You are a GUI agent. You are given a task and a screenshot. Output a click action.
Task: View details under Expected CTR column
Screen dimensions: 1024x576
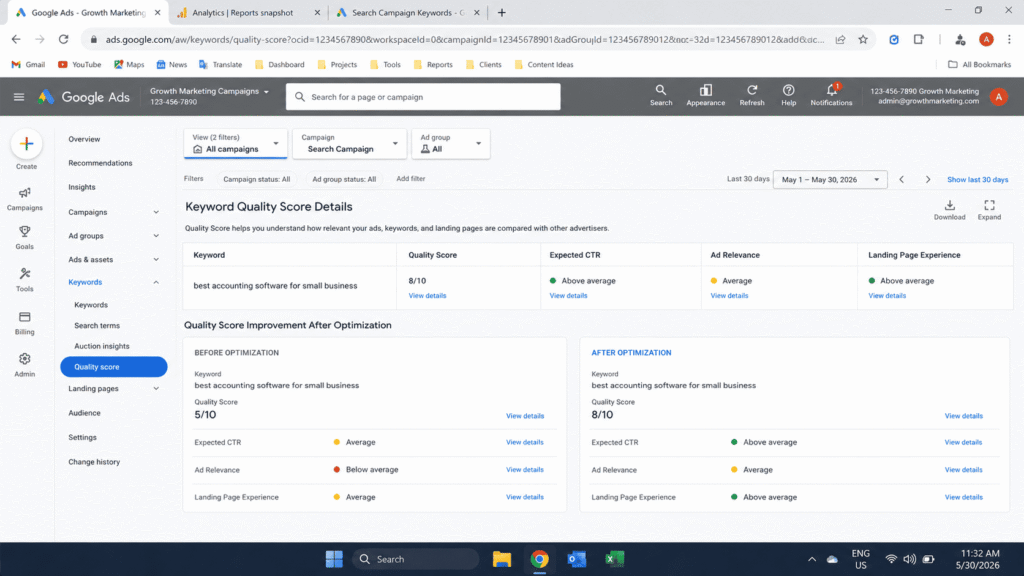pyautogui.click(x=568, y=296)
